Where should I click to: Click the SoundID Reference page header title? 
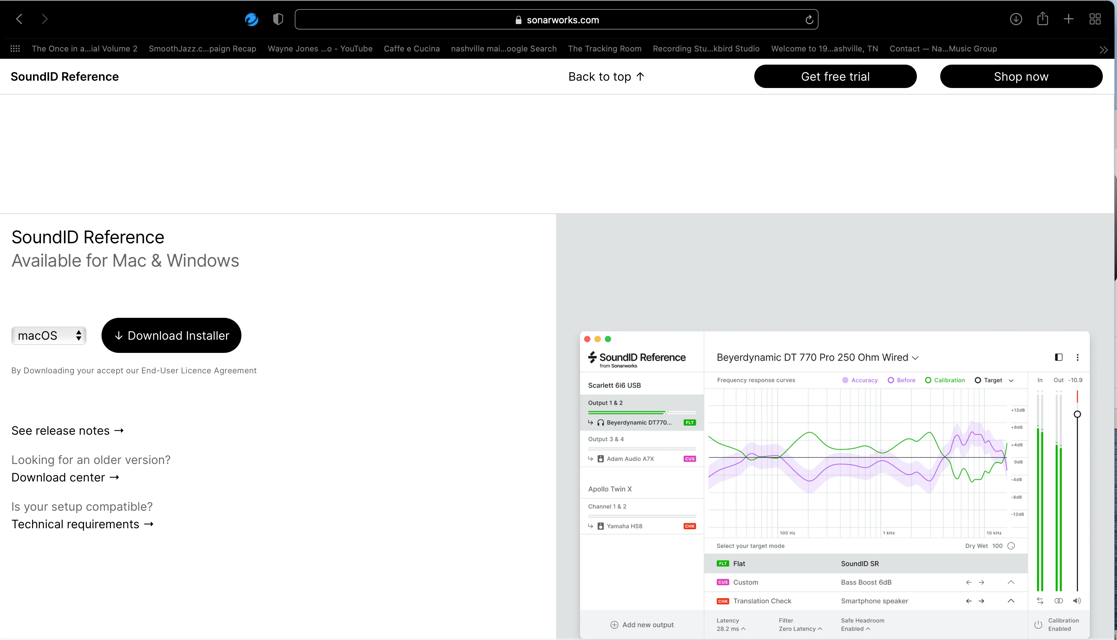pyautogui.click(x=65, y=76)
